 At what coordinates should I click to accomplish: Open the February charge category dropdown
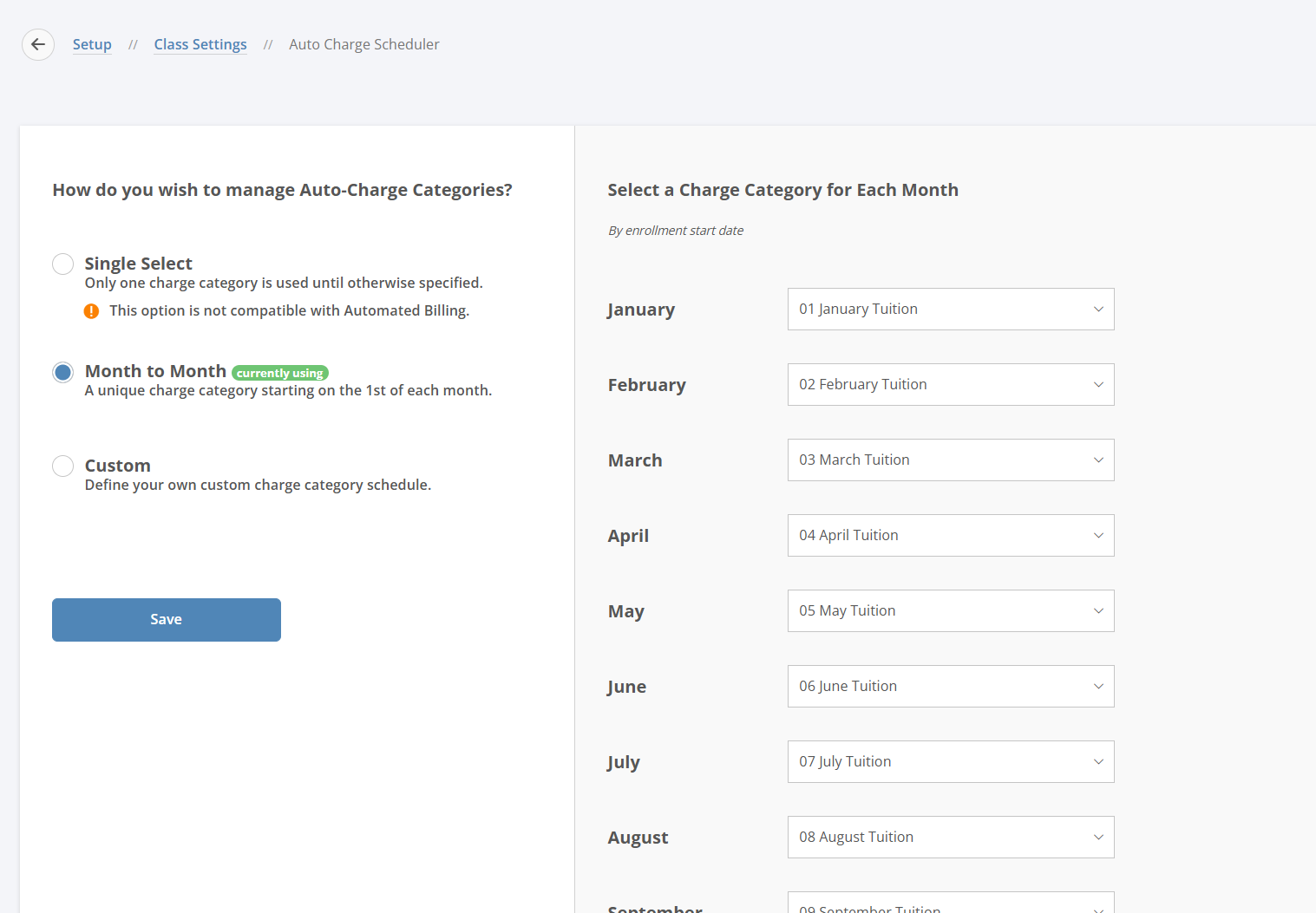pos(951,385)
